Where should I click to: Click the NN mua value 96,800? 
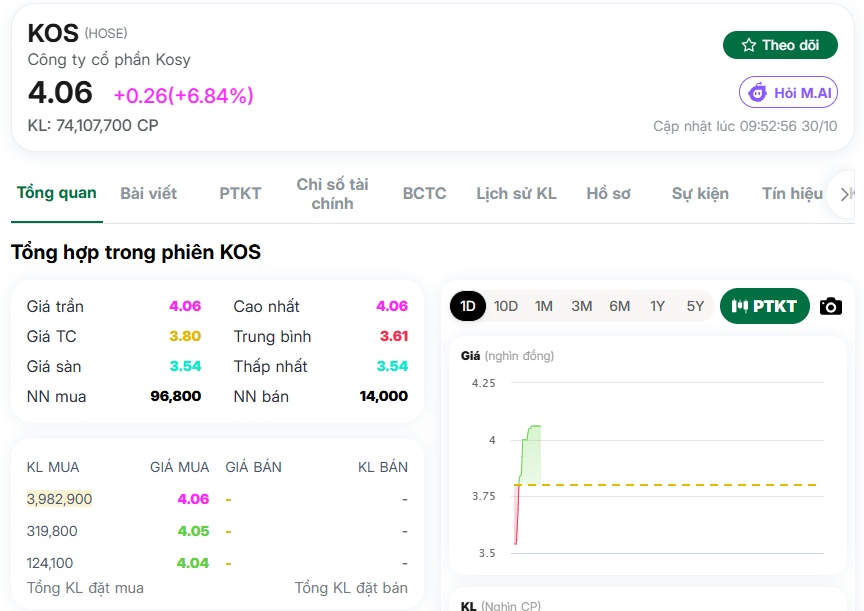click(x=176, y=396)
